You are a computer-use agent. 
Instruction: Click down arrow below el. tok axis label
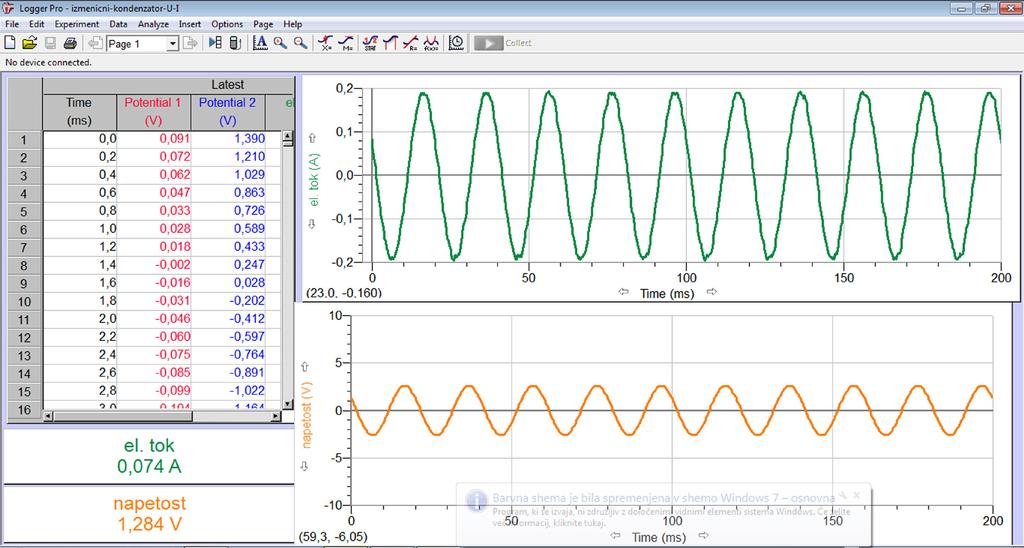pos(312,223)
